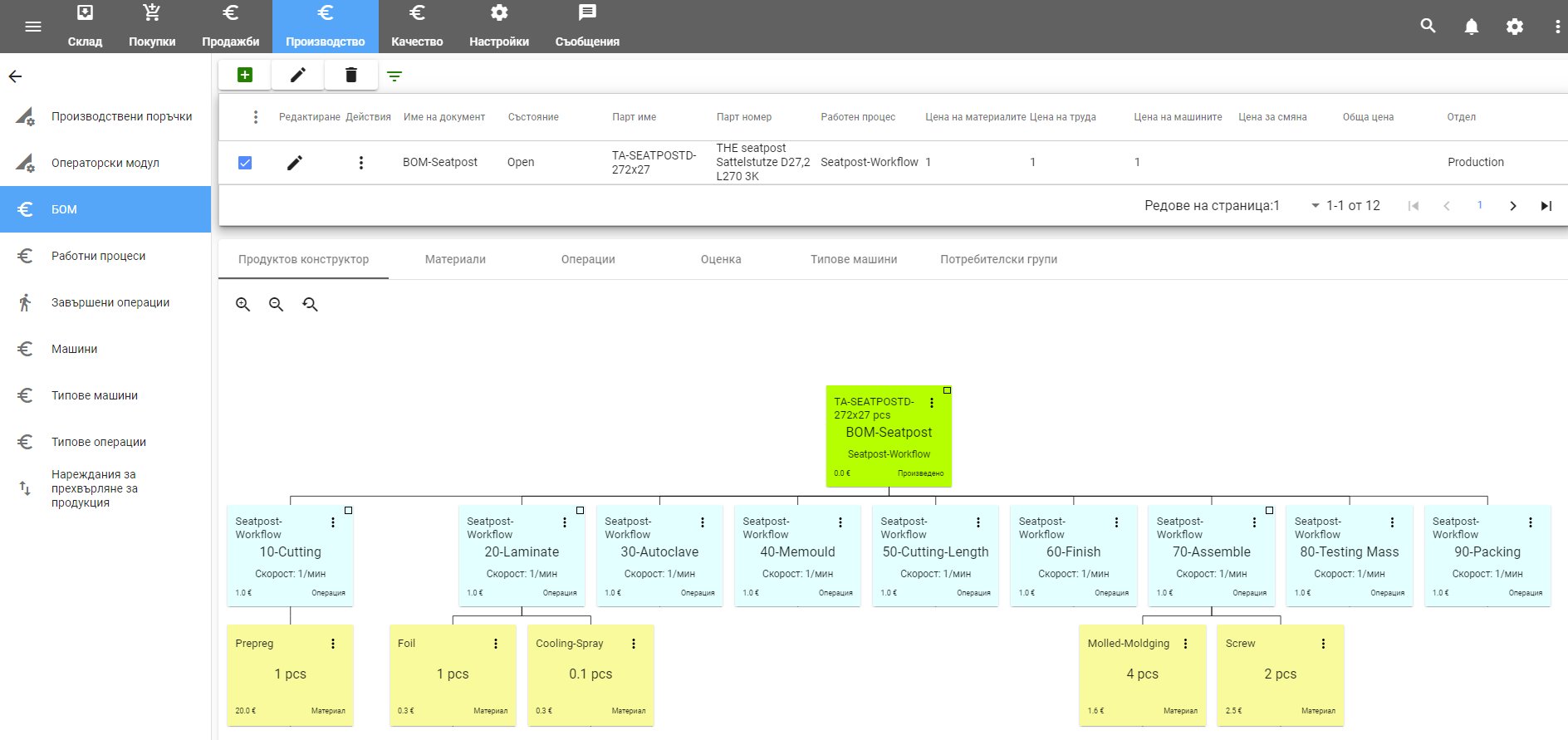Open Работни процеси in sidebar
The image size is (1568, 740).
pos(98,256)
